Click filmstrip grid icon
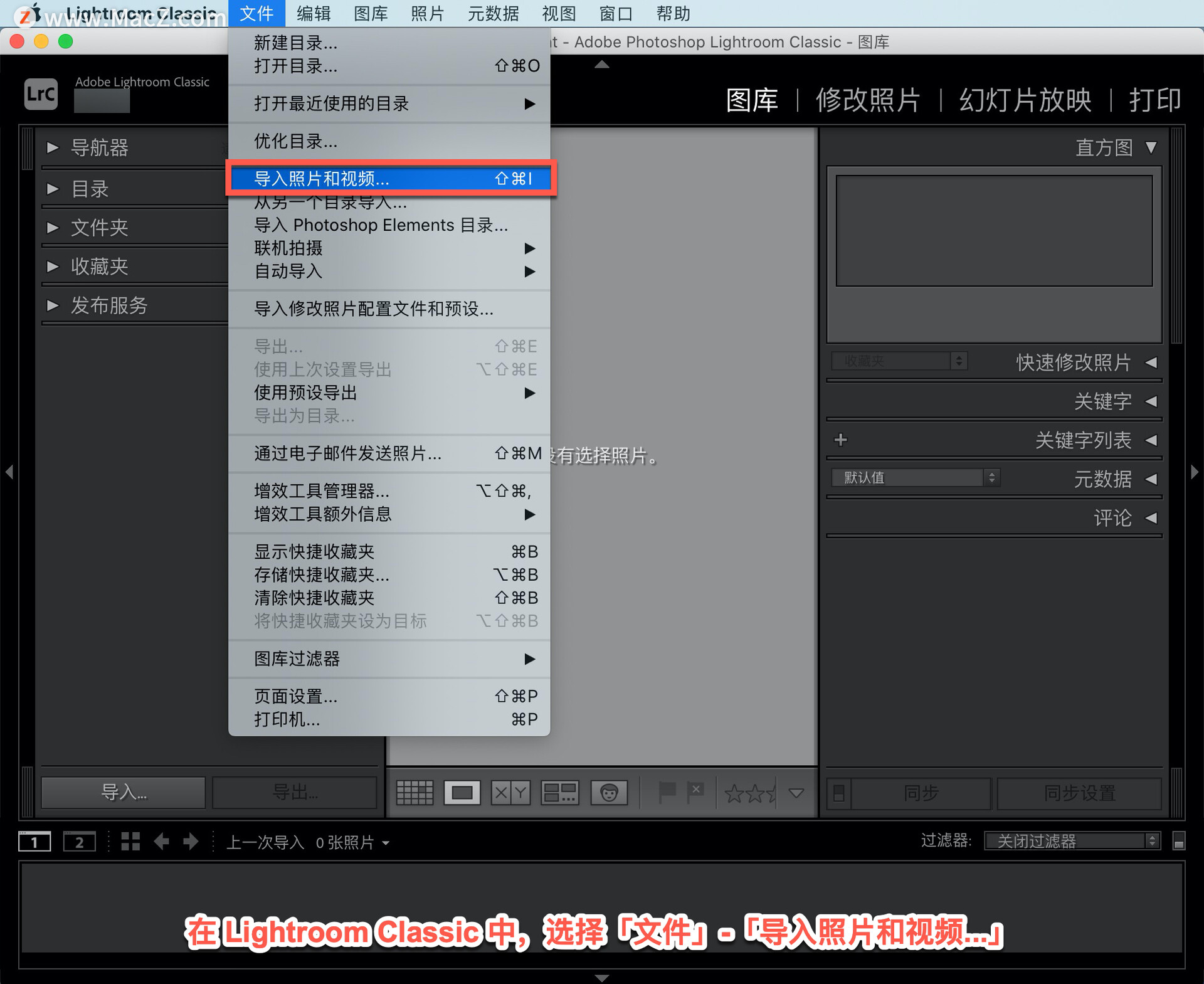Image resolution: width=1204 pixels, height=984 pixels. [x=130, y=842]
